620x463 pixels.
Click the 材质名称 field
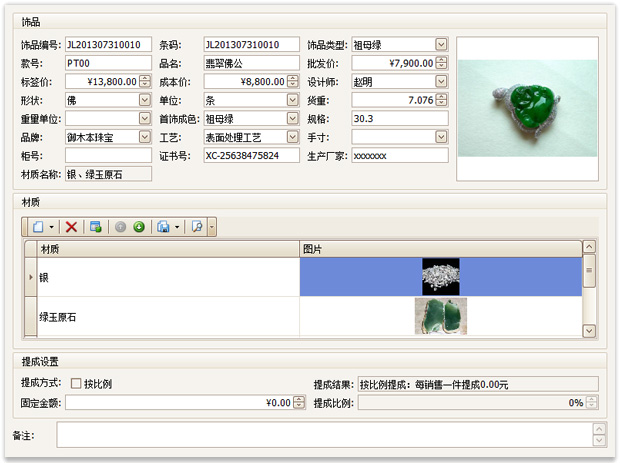[108, 174]
